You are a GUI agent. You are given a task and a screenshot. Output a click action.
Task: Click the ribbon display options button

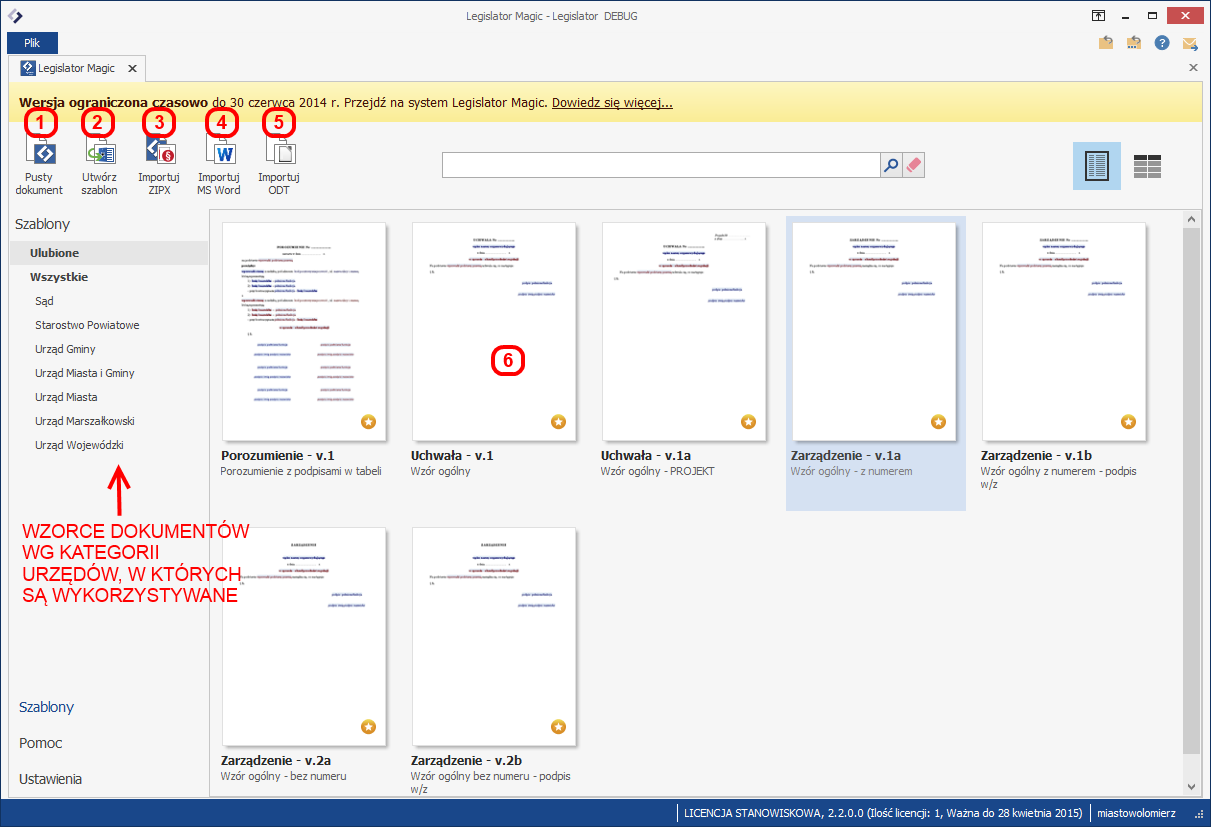(x=1098, y=16)
